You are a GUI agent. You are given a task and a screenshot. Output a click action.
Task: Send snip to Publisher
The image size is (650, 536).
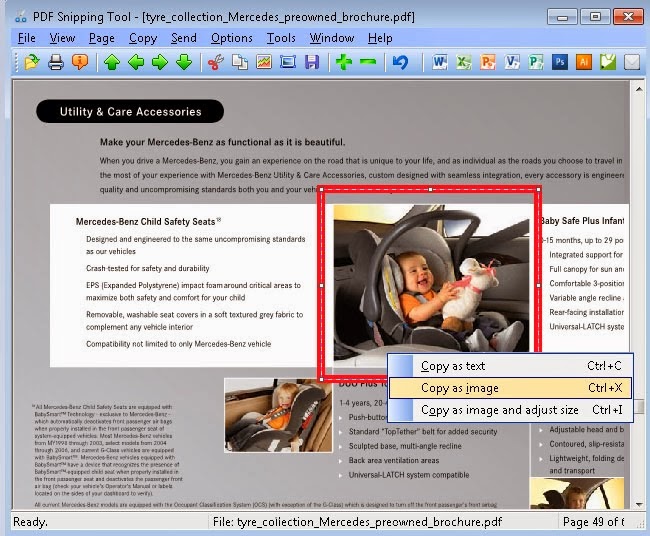(536, 62)
